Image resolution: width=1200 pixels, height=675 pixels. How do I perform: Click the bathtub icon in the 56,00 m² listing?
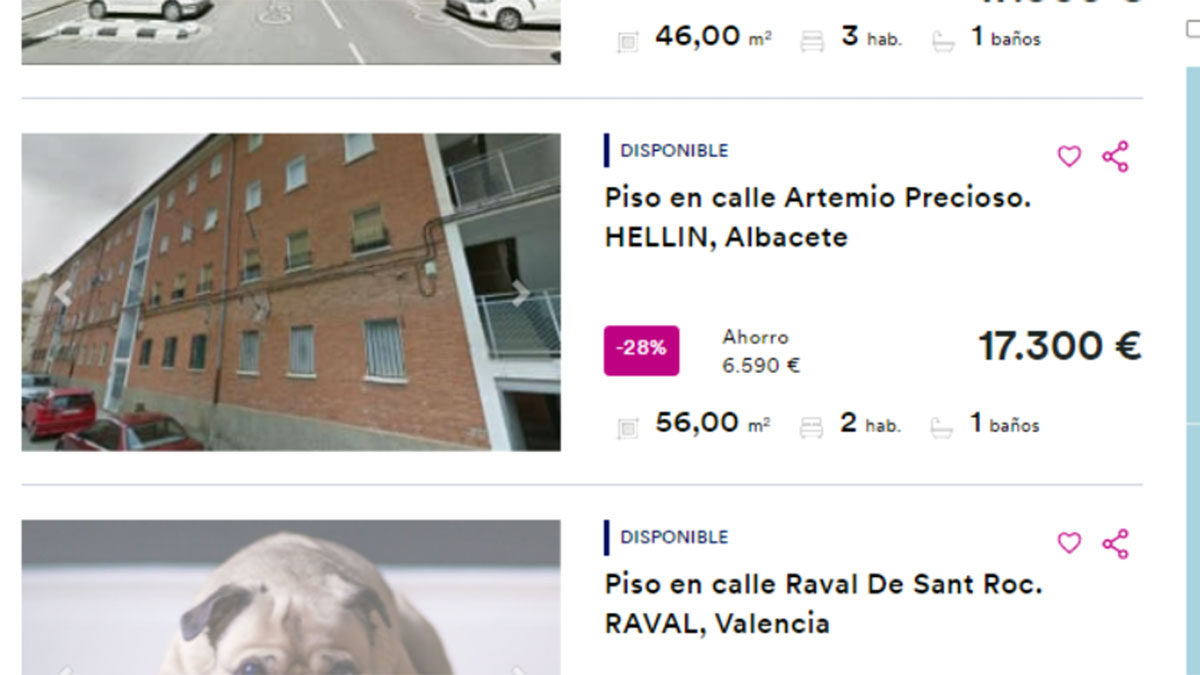tap(942, 428)
